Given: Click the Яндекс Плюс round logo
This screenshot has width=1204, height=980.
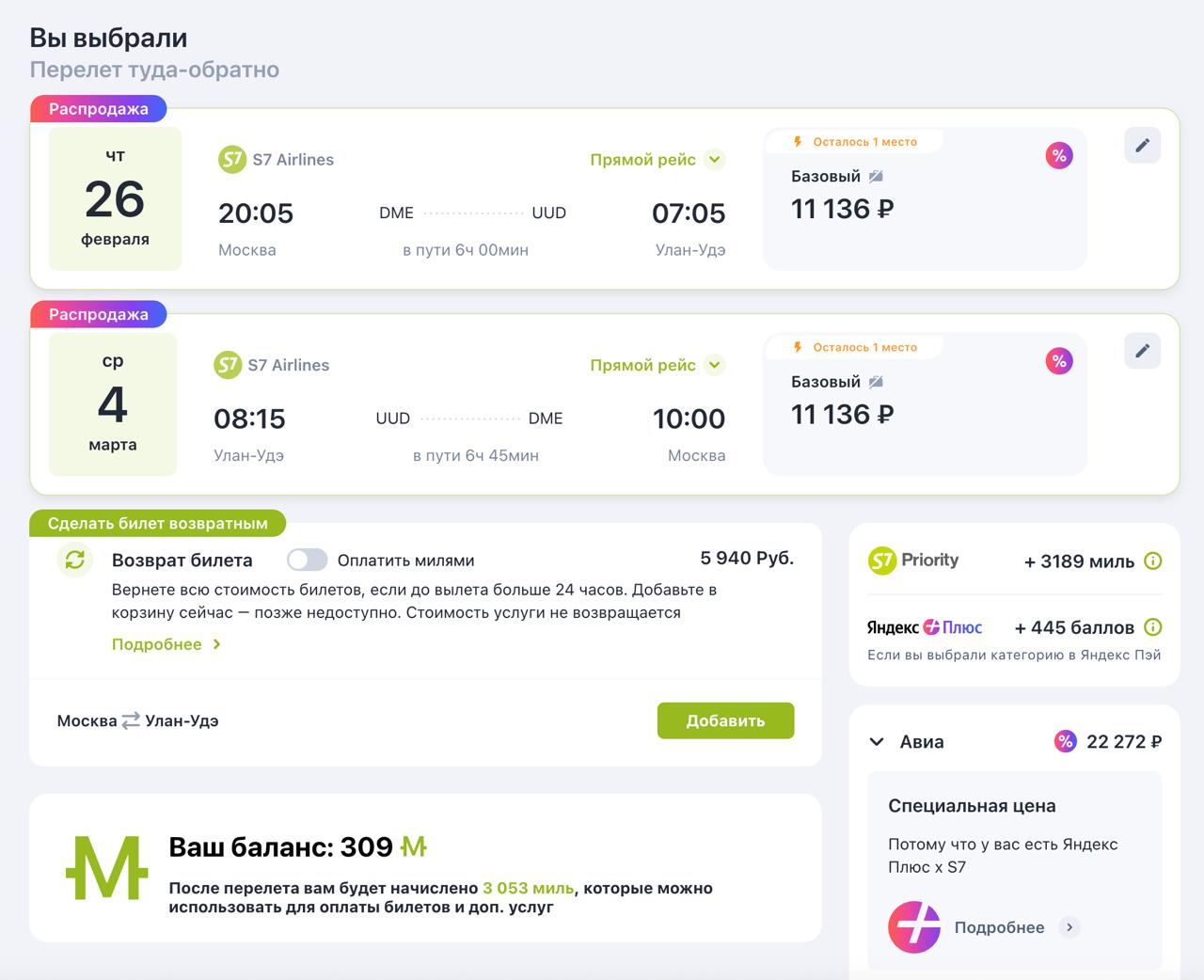Looking at the screenshot, I should pos(913,926).
